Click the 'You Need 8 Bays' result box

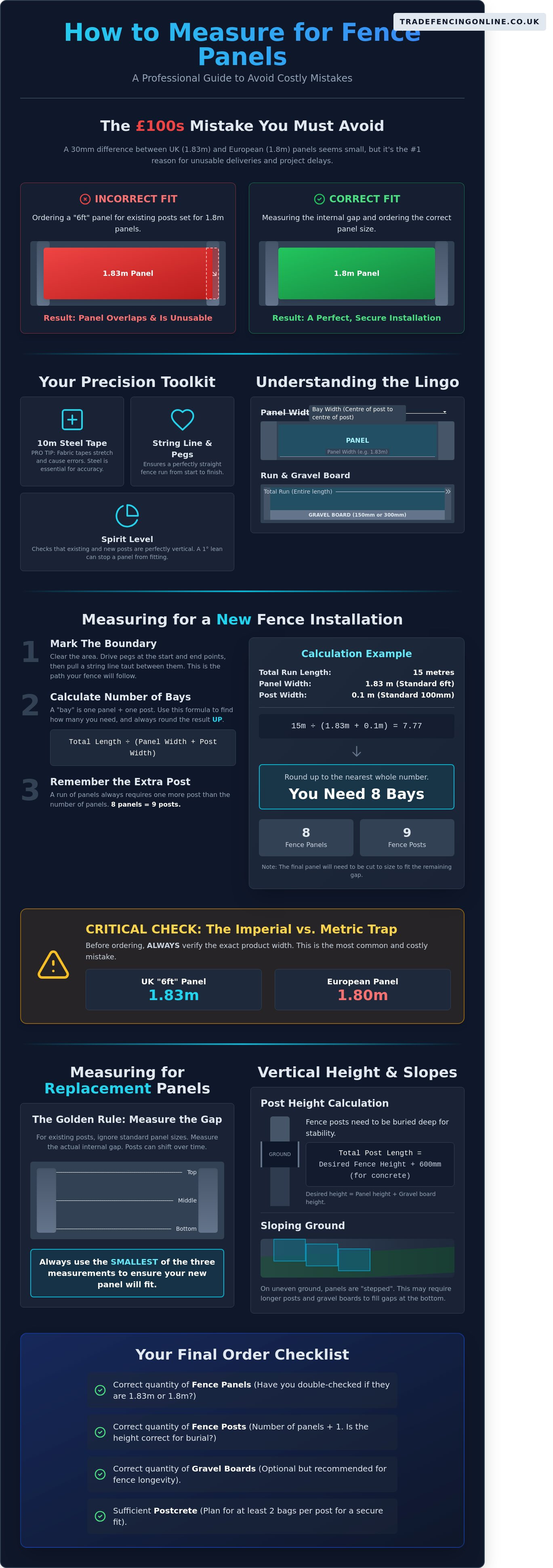pyautogui.click(x=356, y=787)
